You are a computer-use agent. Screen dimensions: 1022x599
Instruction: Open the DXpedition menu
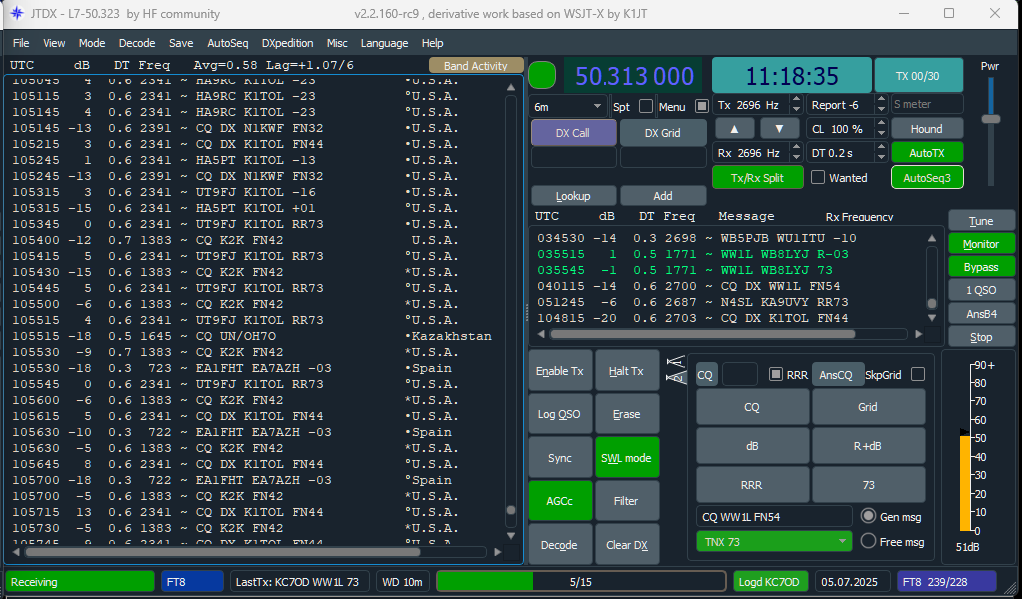pos(287,43)
